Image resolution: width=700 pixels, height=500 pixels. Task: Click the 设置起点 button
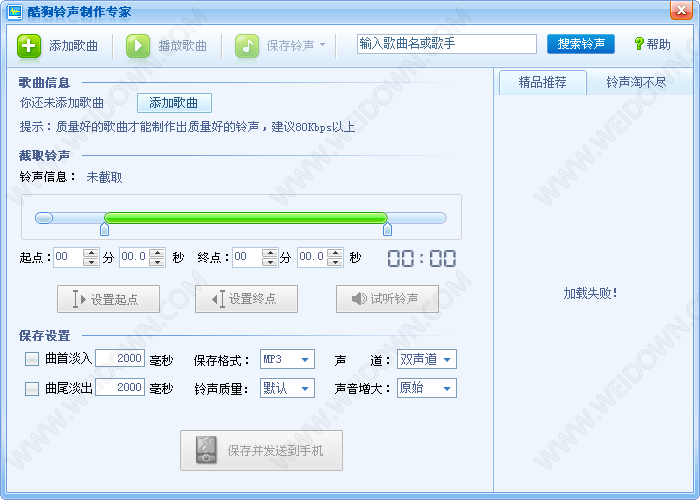pyautogui.click(x=108, y=299)
